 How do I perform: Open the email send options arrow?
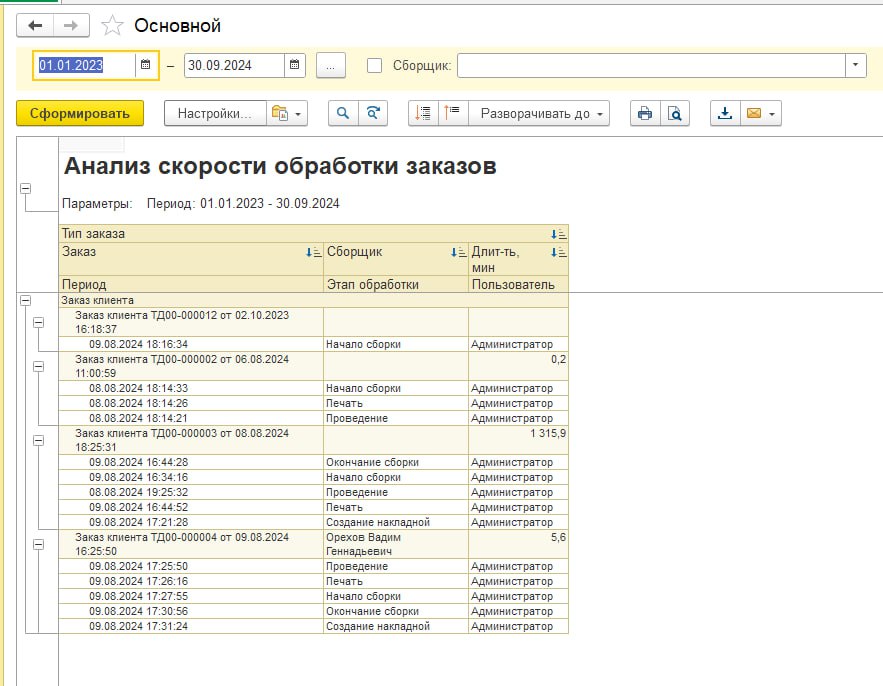click(x=772, y=114)
